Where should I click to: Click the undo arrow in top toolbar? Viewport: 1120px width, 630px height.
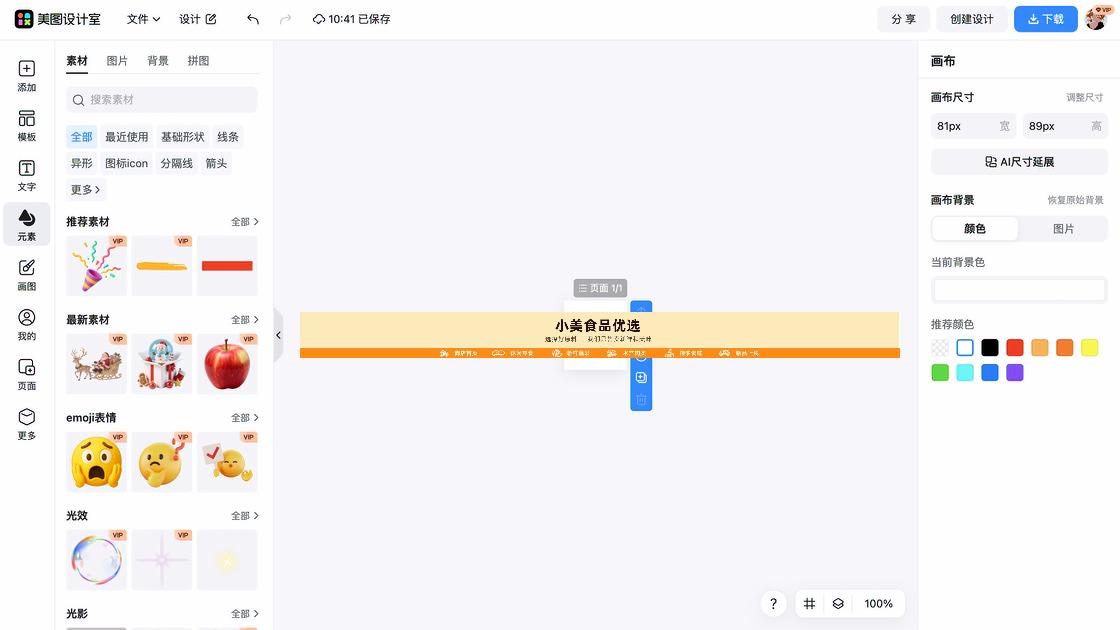252,18
